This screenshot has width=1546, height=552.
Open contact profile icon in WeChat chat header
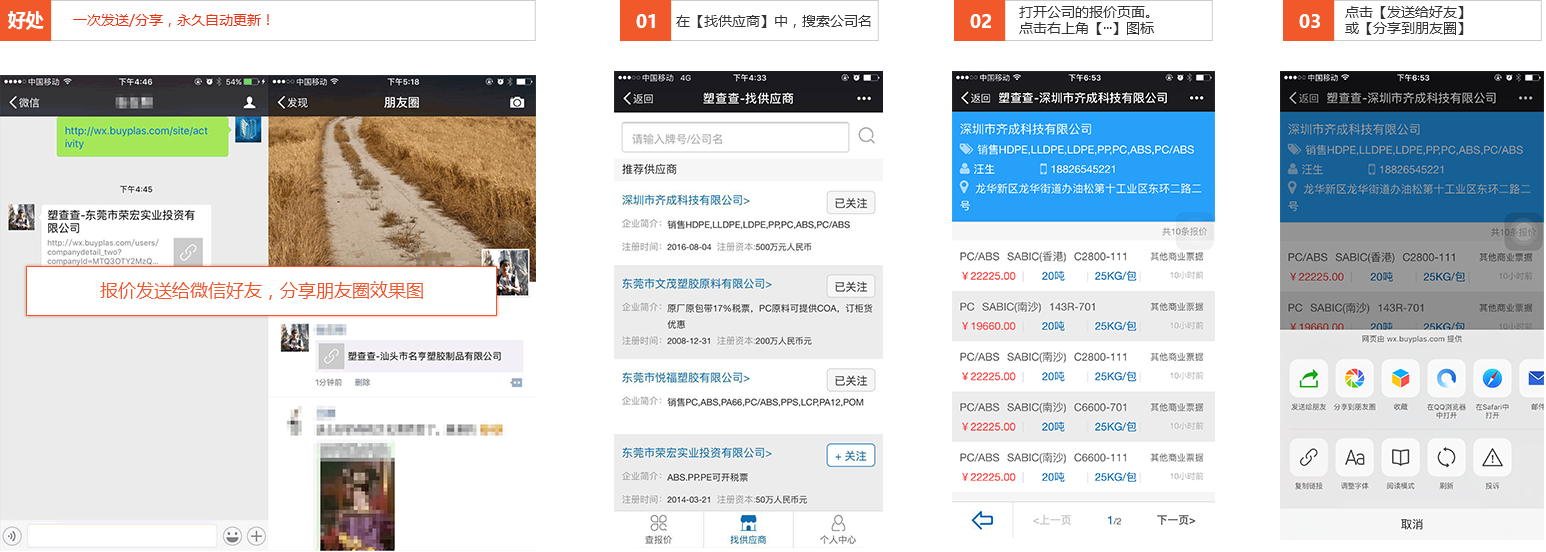coord(249,102)
